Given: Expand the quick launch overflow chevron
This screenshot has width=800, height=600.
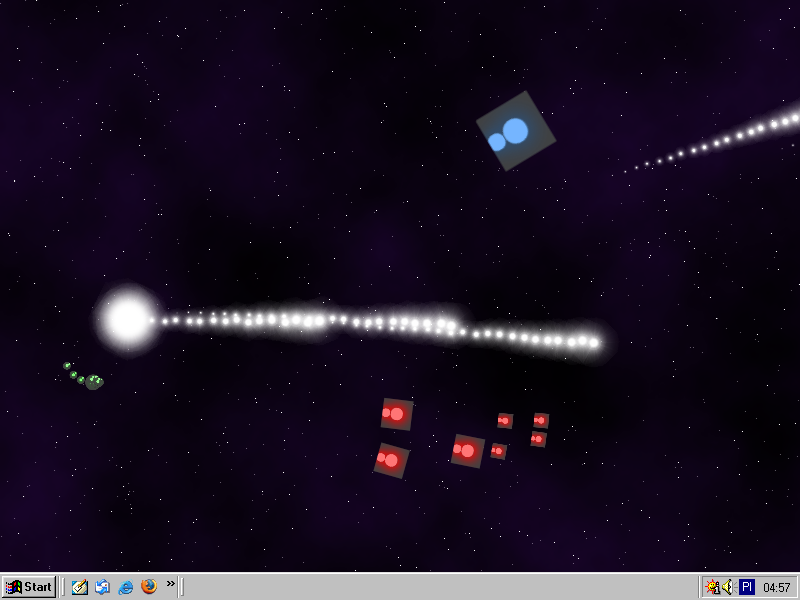Looking at the screenshot, I should point(171,583).
